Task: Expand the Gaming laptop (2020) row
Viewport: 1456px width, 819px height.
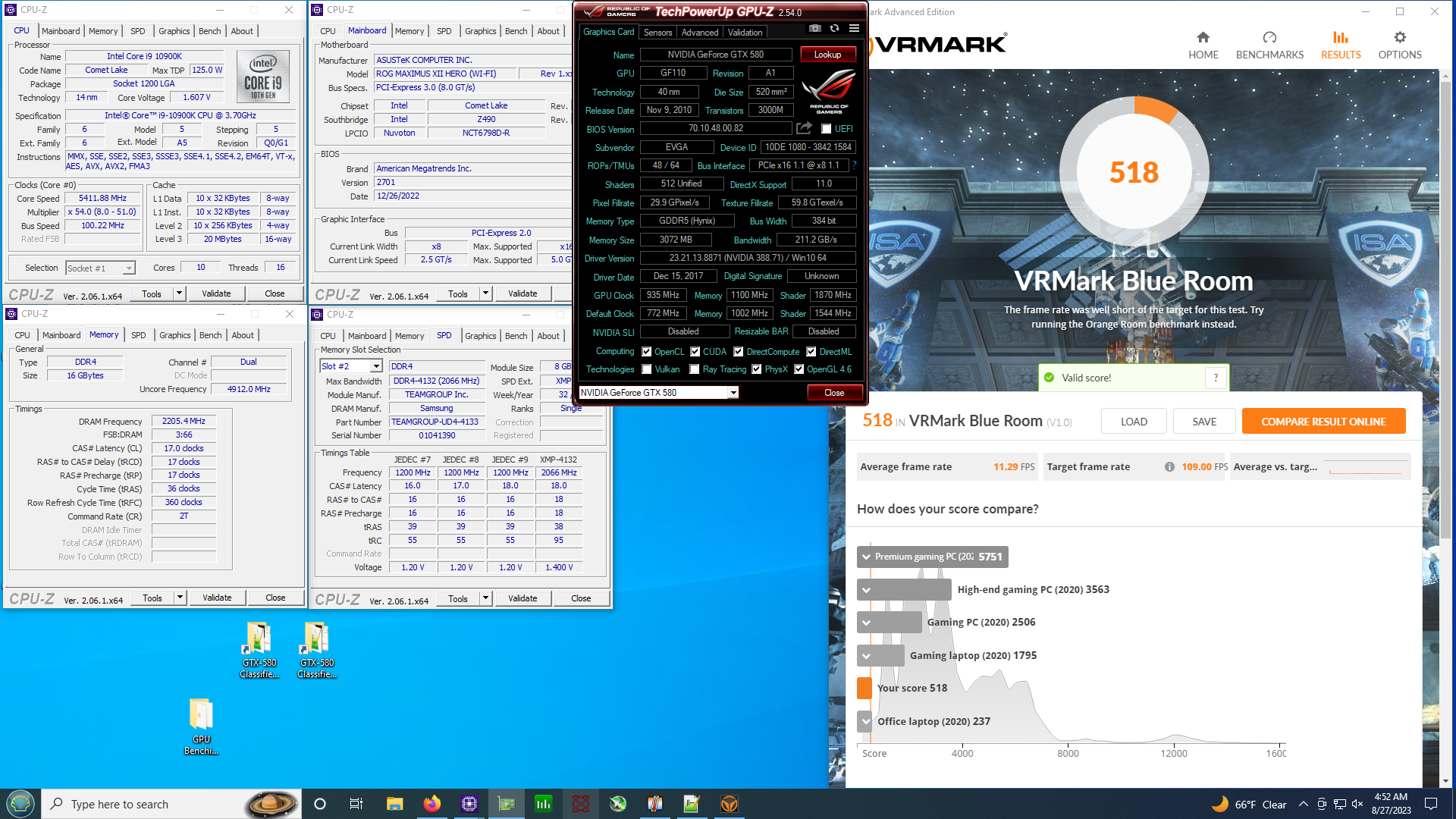Action: 866,655
